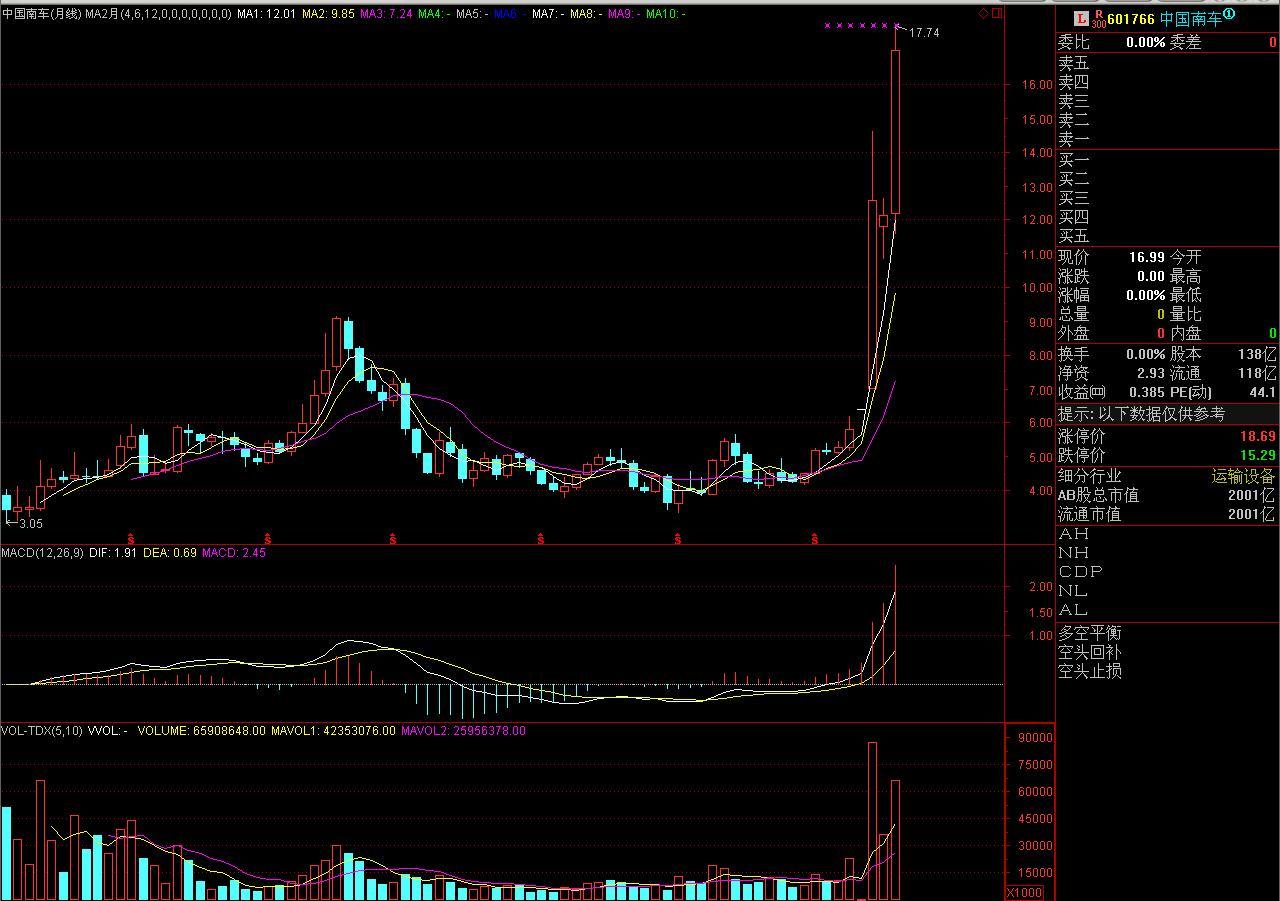Click the latest tall red candlestick
This screenshot has width=1280, height=901.
[x=895, y=131]
